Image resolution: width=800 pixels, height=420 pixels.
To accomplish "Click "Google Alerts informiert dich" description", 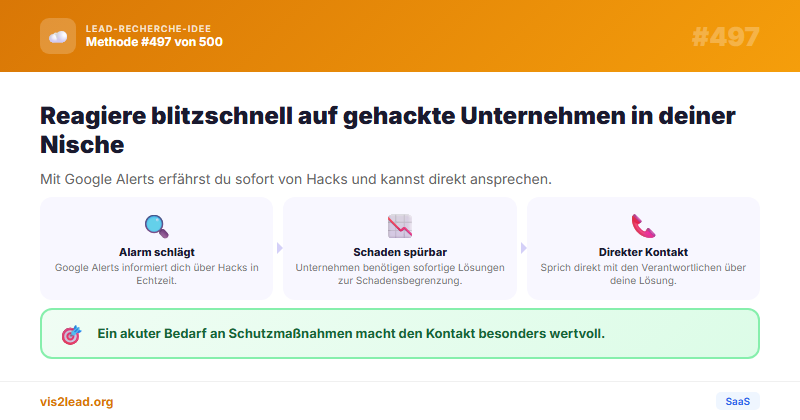I will (x=157, y=274).
